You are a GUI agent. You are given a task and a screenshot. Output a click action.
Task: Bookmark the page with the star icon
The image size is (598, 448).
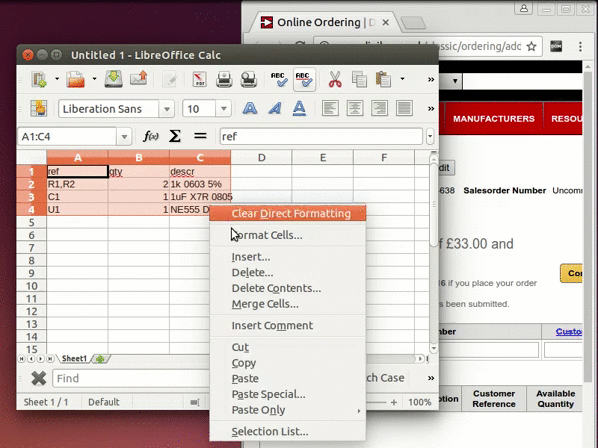(531, 47)
